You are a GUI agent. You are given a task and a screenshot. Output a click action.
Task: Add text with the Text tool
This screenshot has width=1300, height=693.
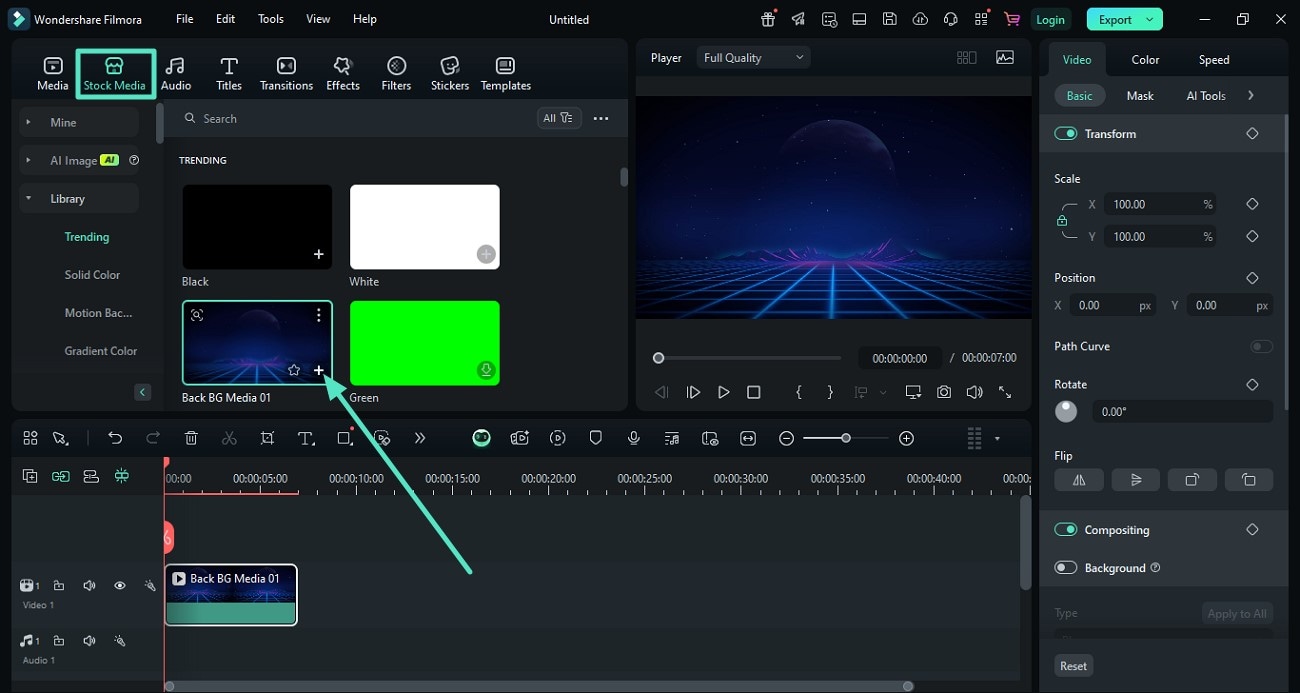pos(306,438)
